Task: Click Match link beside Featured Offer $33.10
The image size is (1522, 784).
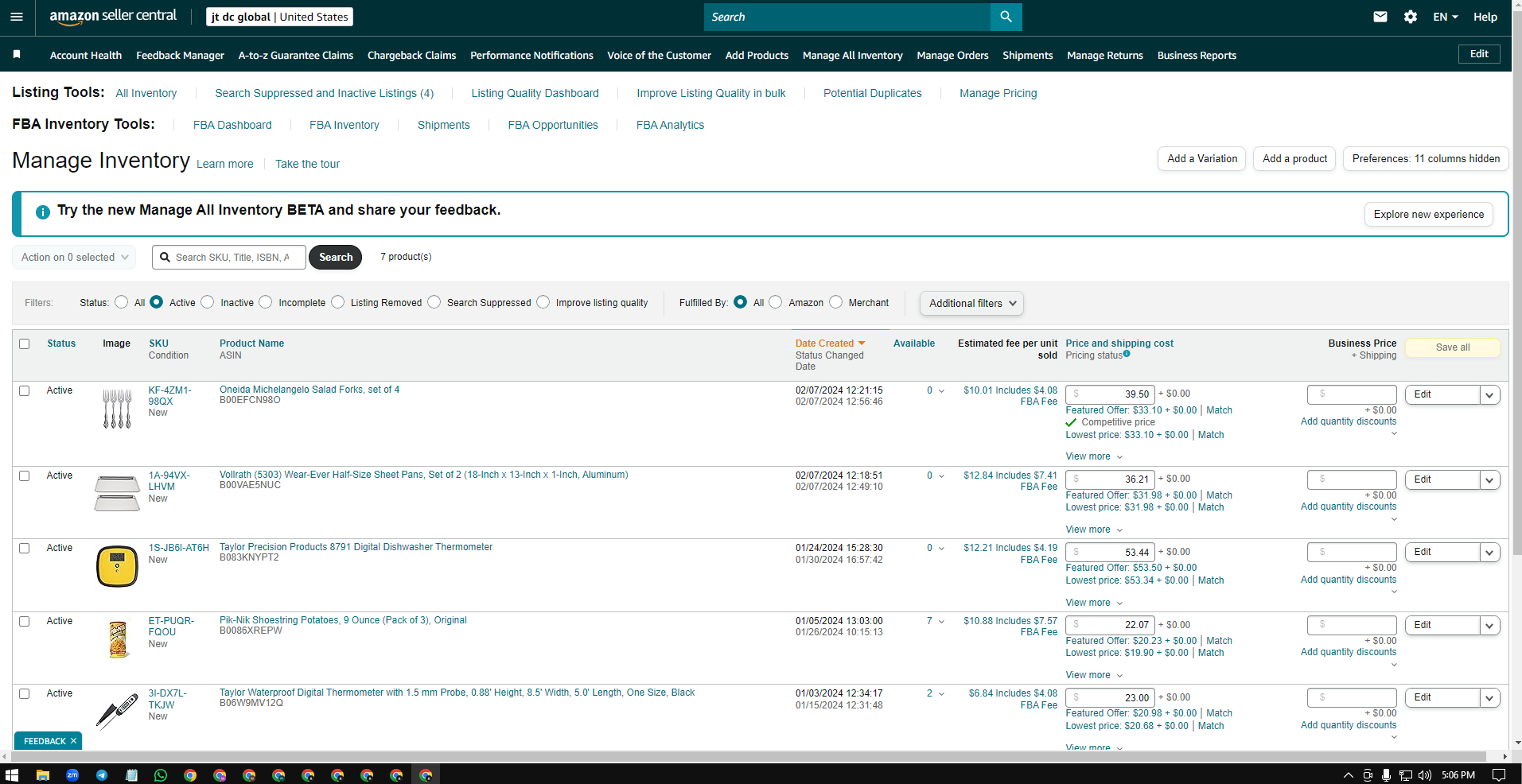Action: pyautogui.click(x=1219, y=410)
